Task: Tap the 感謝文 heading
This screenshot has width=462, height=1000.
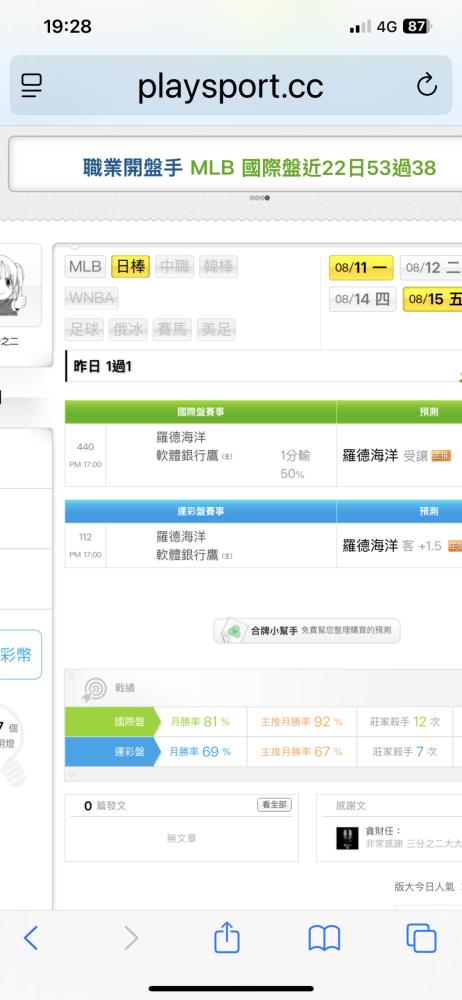Action: coord(351,806)
